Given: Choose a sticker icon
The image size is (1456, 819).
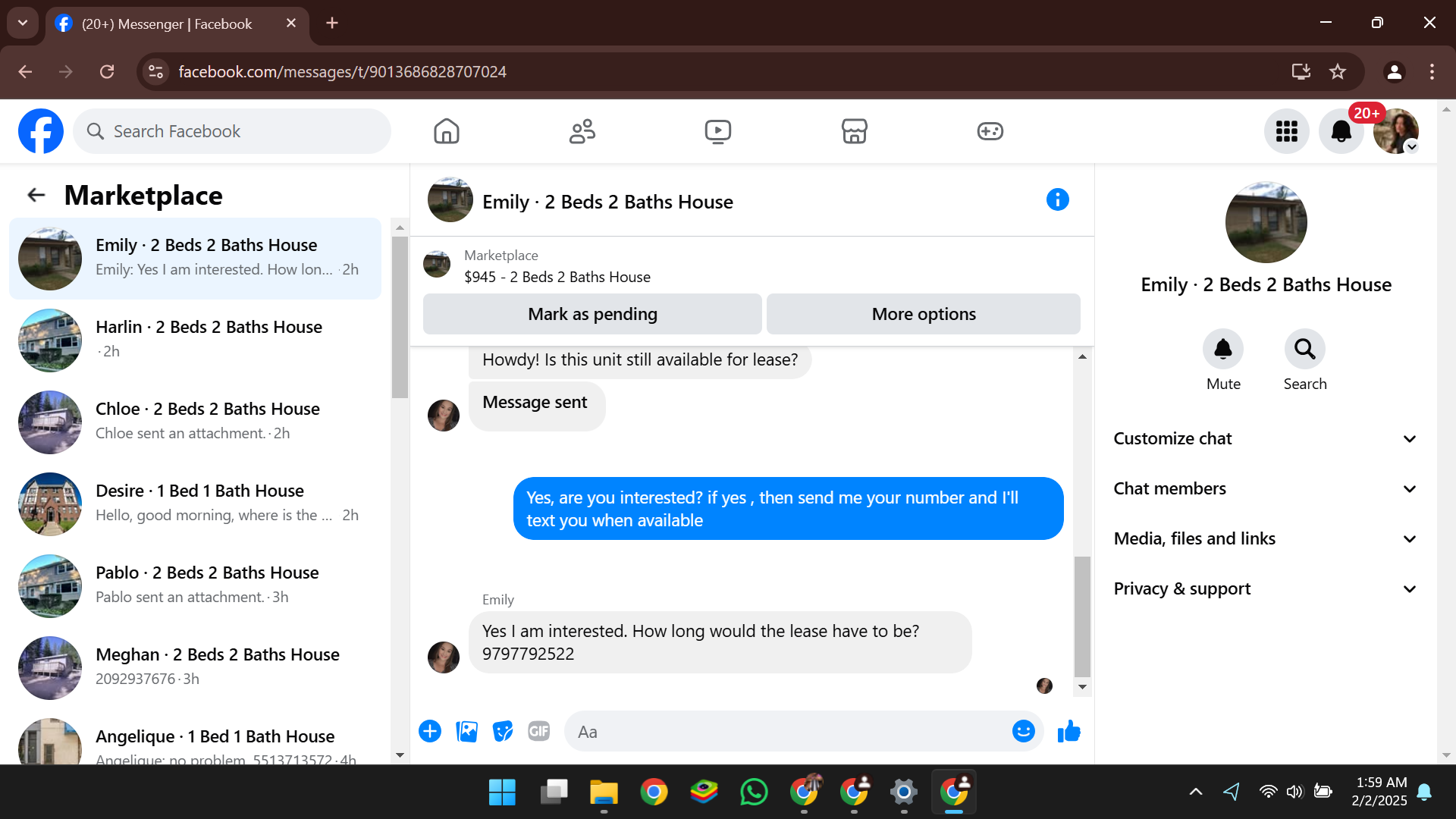Looking at the screenshot, I should click(x=502, y=732).
